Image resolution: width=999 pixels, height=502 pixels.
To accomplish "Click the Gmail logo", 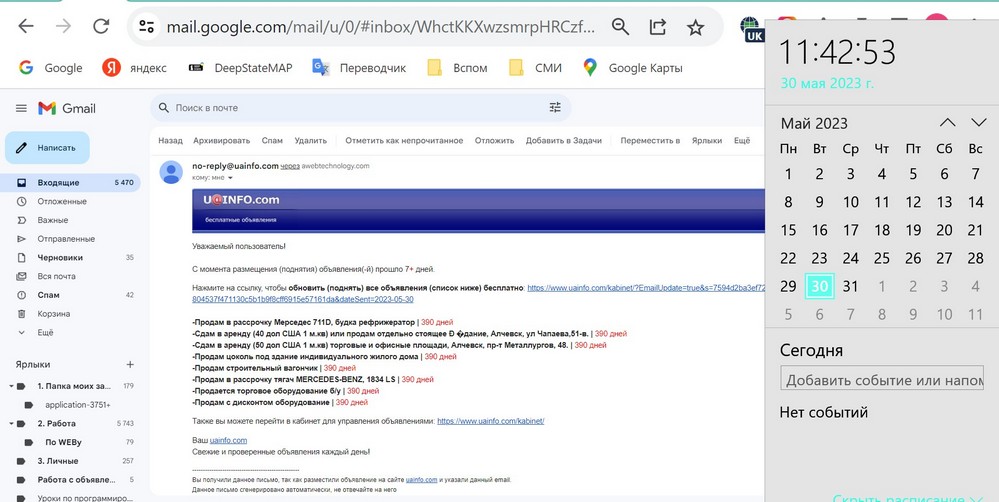I will tap(67, 108).
